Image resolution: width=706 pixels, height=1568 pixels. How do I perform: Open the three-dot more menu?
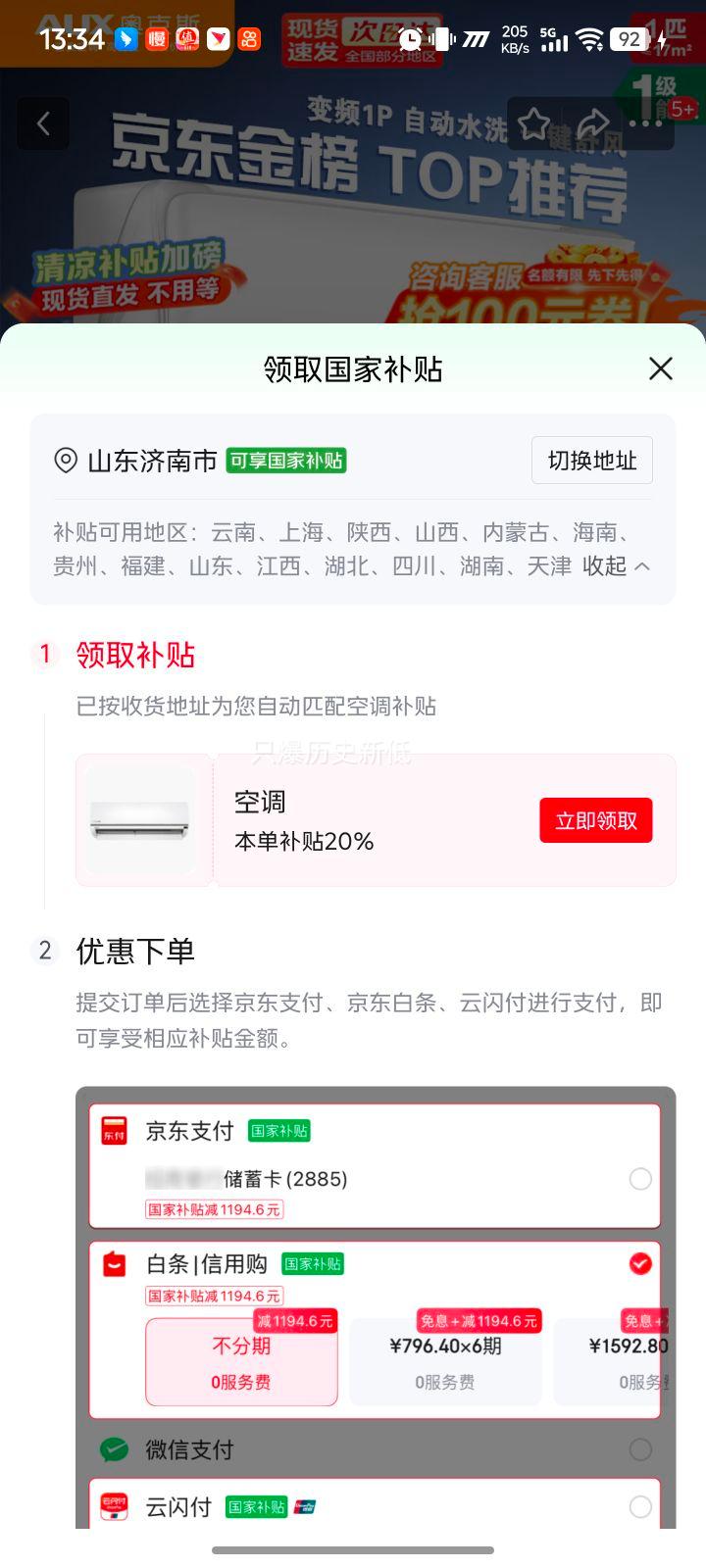click(x=645, y=123)
